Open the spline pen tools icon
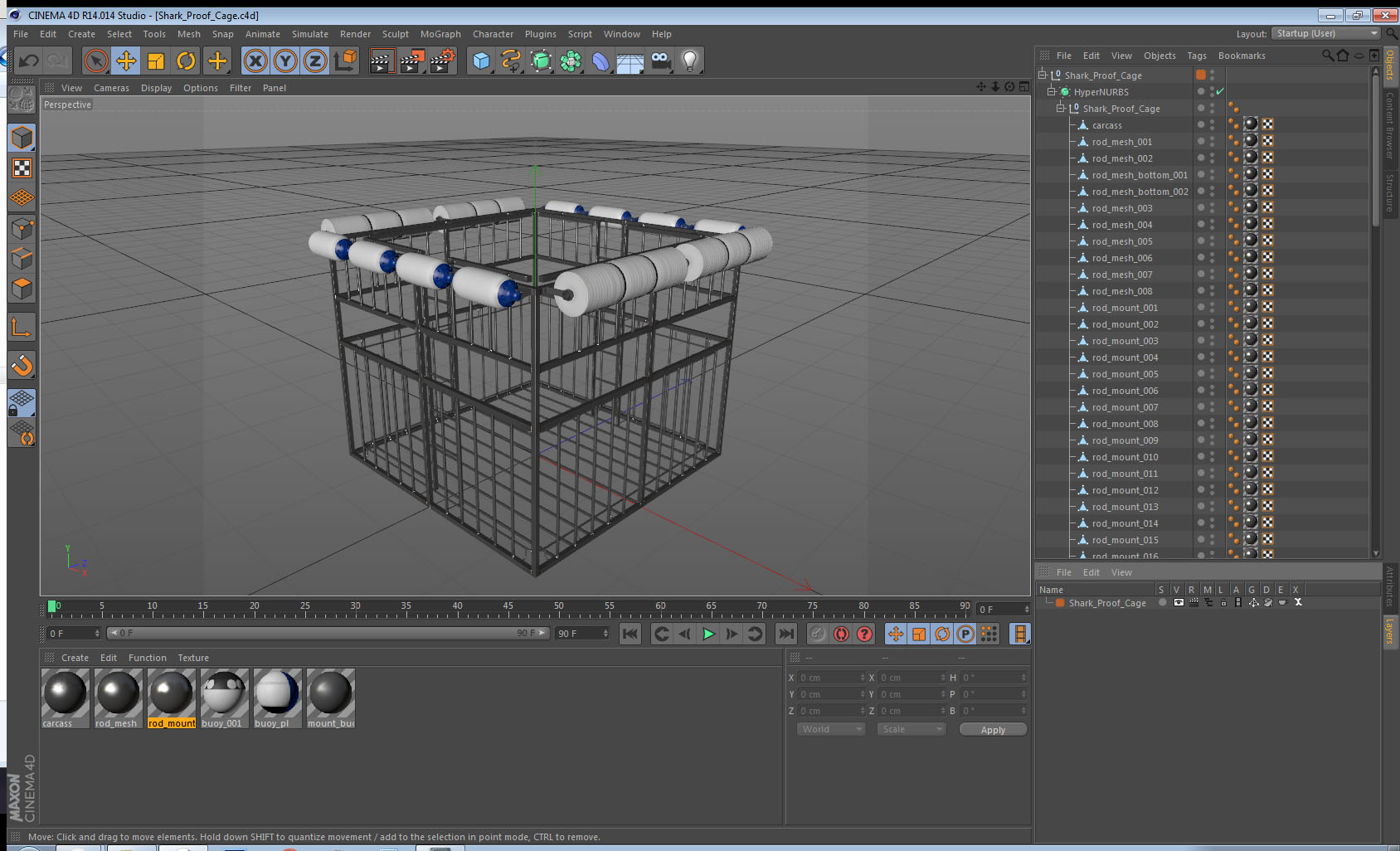Viewport: 1400px width, 851px height. [511, 61]
